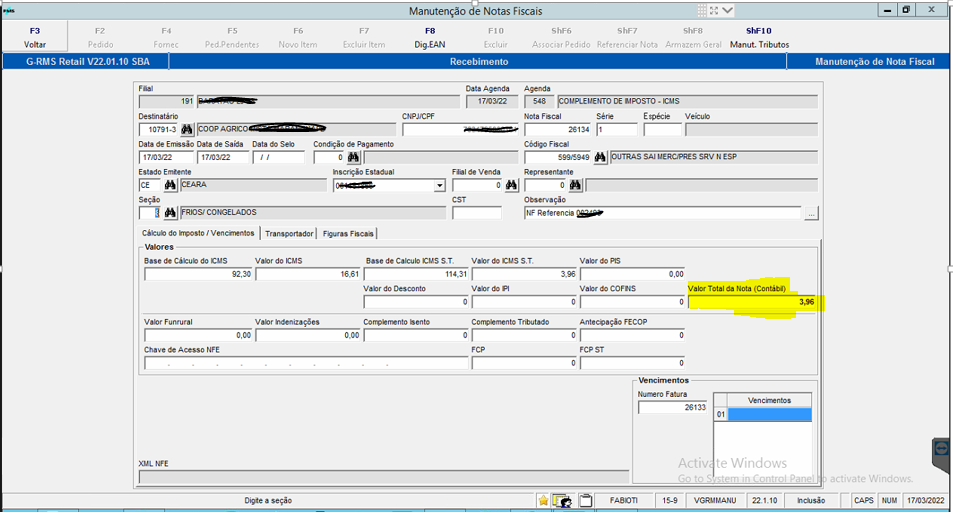Screen dimensions: 953x512
Task: Click the Antecipação FECOP field
Action: (633, 335)
